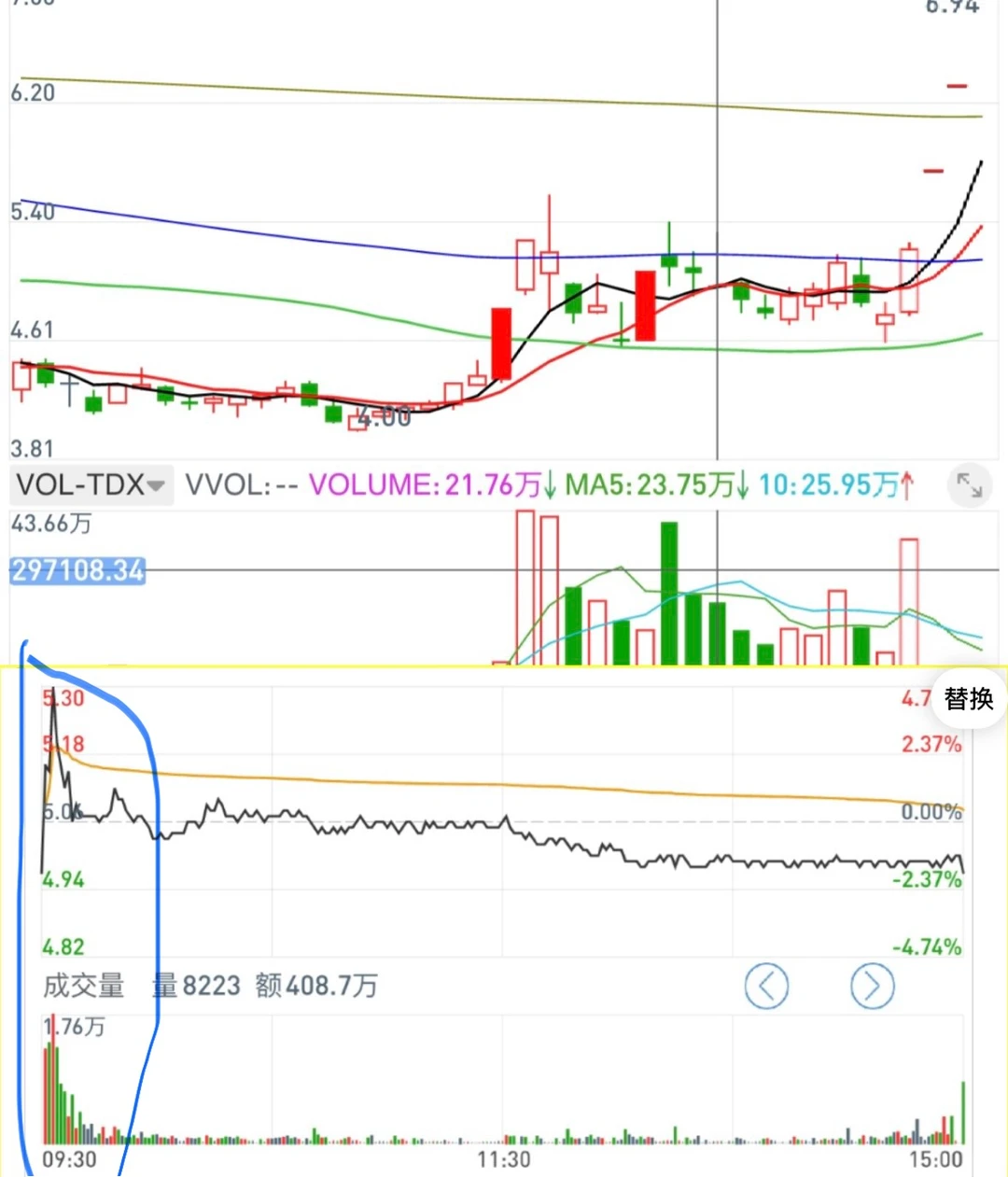
Task: Tap the 额408.7万 turnover figure
Action: coord(316,986)
